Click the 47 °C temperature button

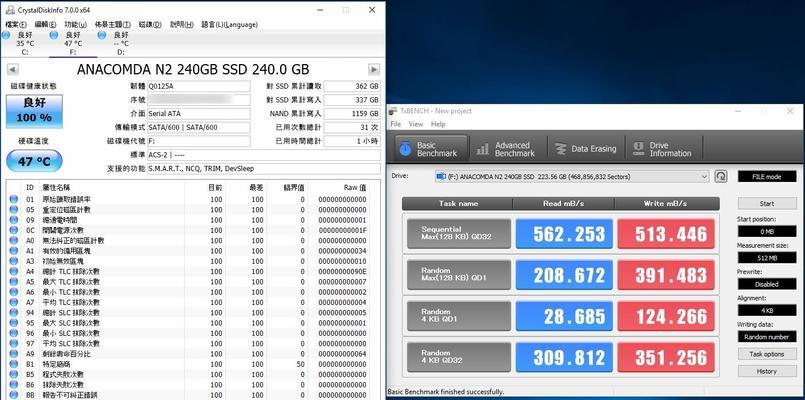pos(34,162)
